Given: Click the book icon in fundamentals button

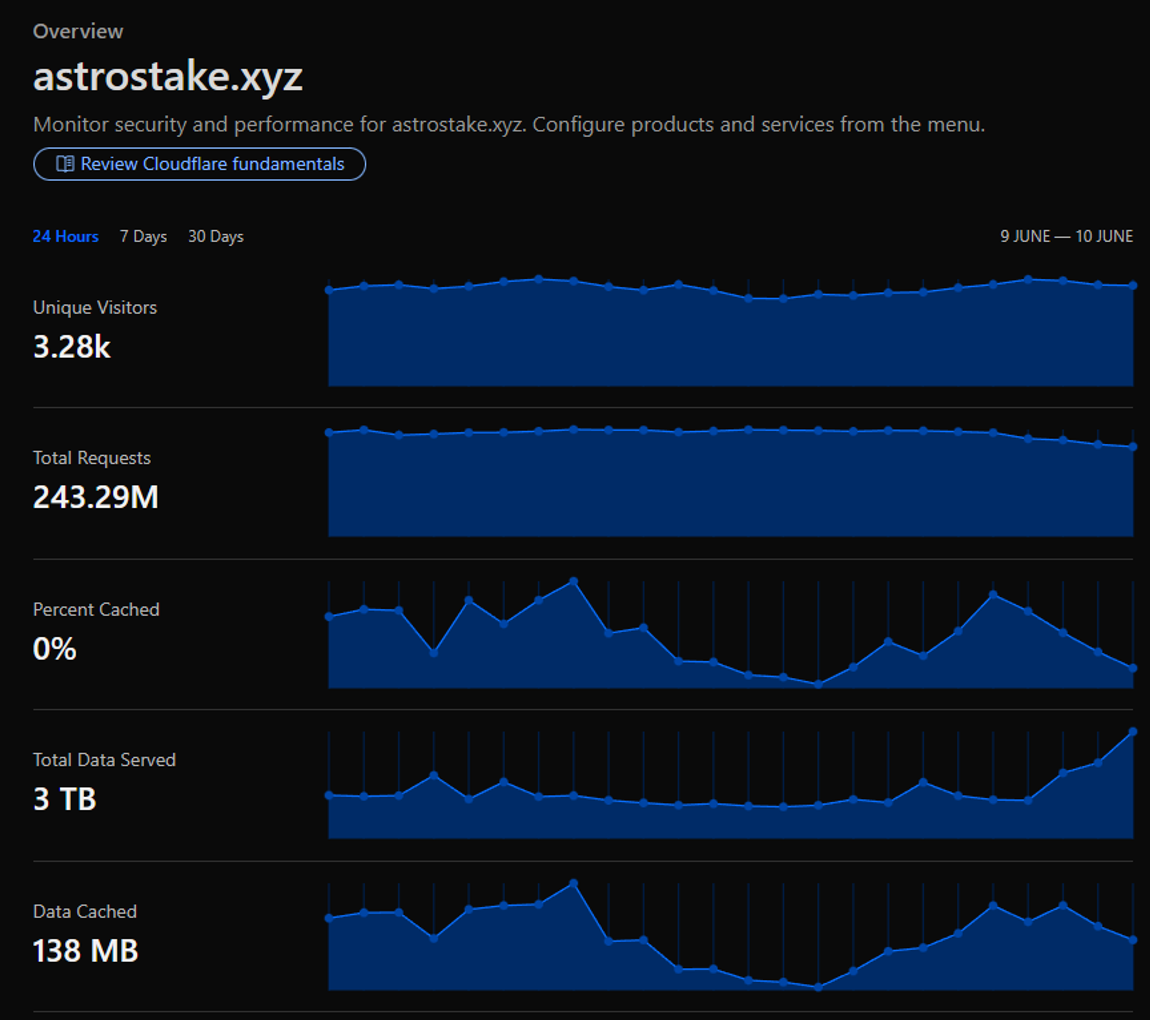Looking at the screenshot, I should [x=65, y=164].
